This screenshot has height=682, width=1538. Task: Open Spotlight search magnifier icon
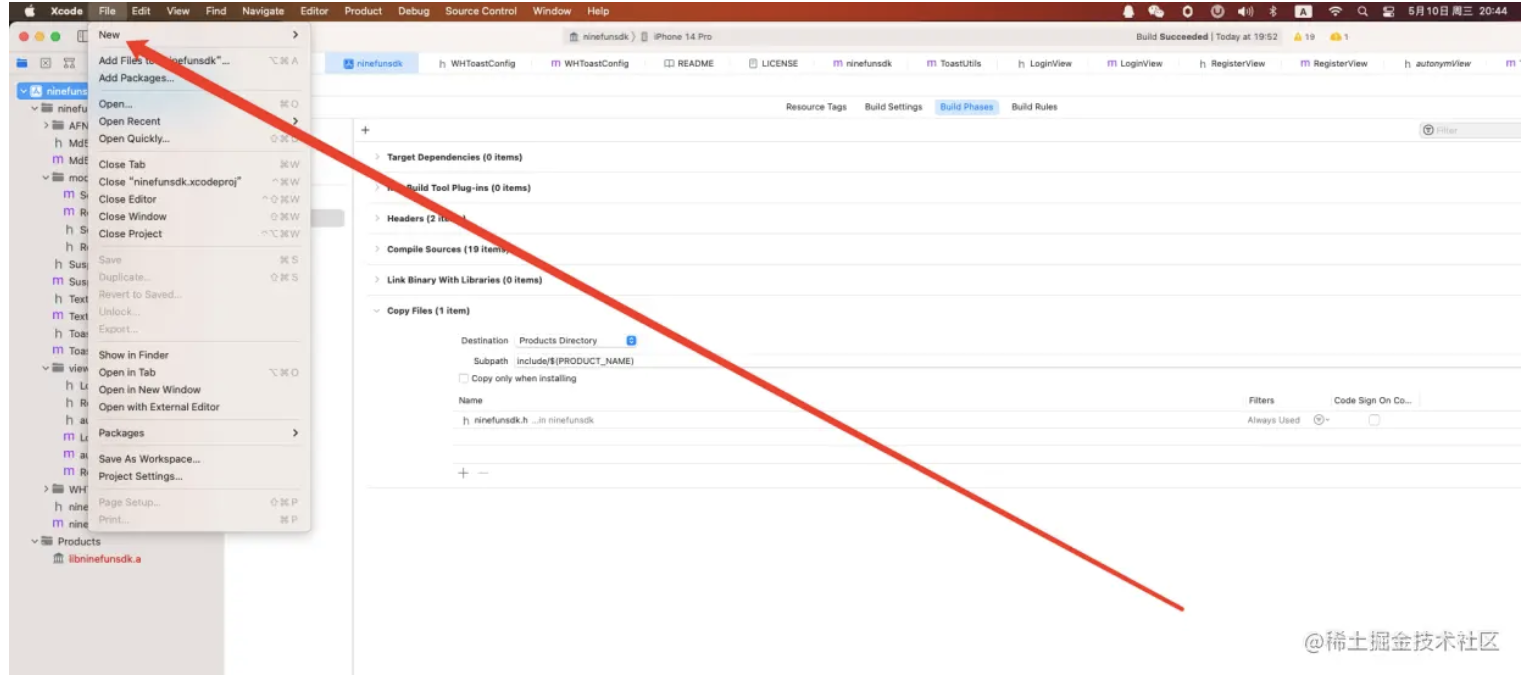[x=1362, y=11]
